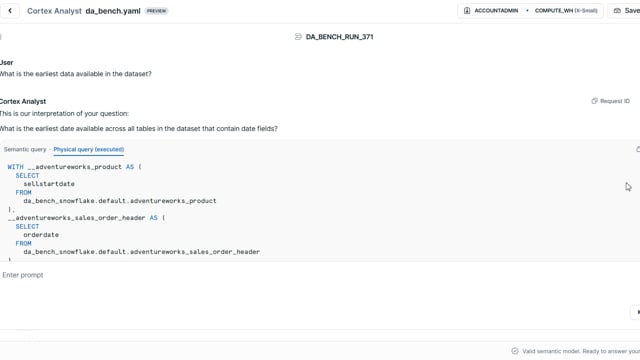
Task: Click the Request ID link
Action: click(x=615, y=101)
